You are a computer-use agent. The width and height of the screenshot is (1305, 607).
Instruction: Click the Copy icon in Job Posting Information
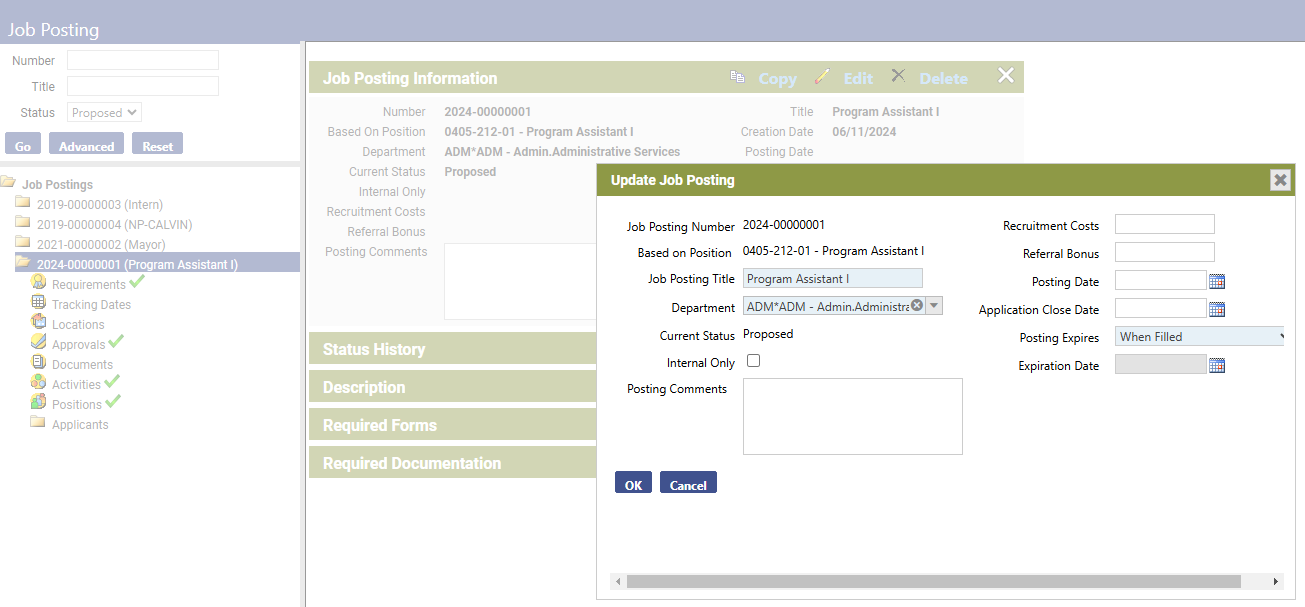[738, 77]
